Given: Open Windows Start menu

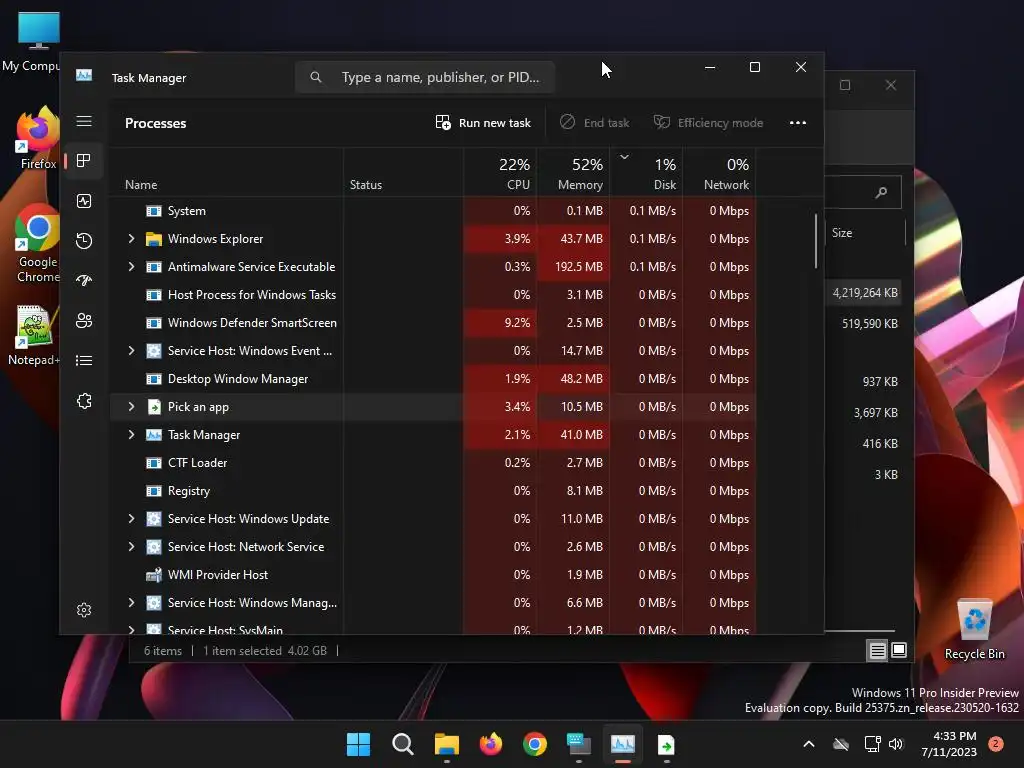Looking at the screenshot, I should click(358, 744).
